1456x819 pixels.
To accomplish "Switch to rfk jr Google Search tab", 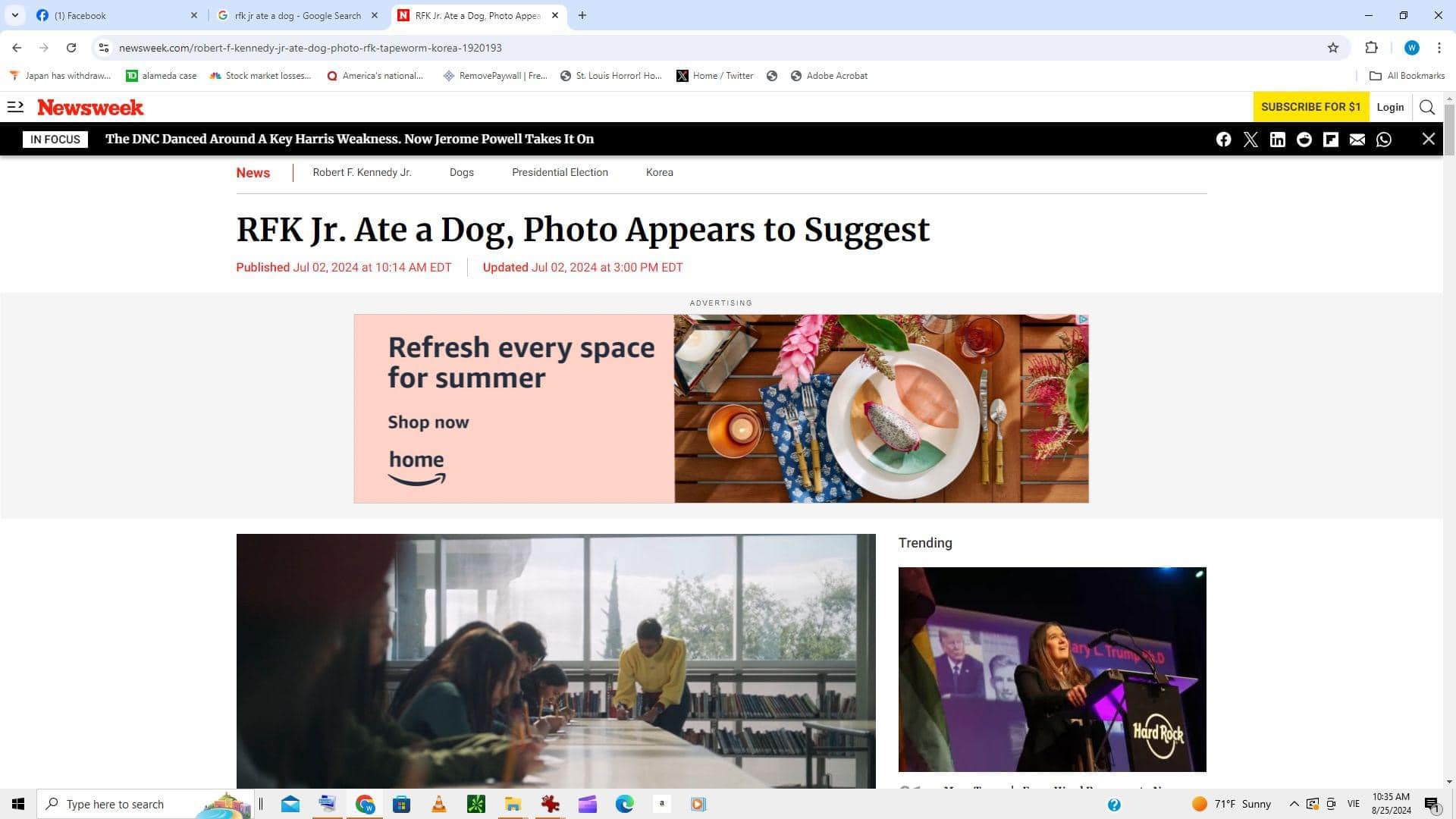I will [297, 15].
